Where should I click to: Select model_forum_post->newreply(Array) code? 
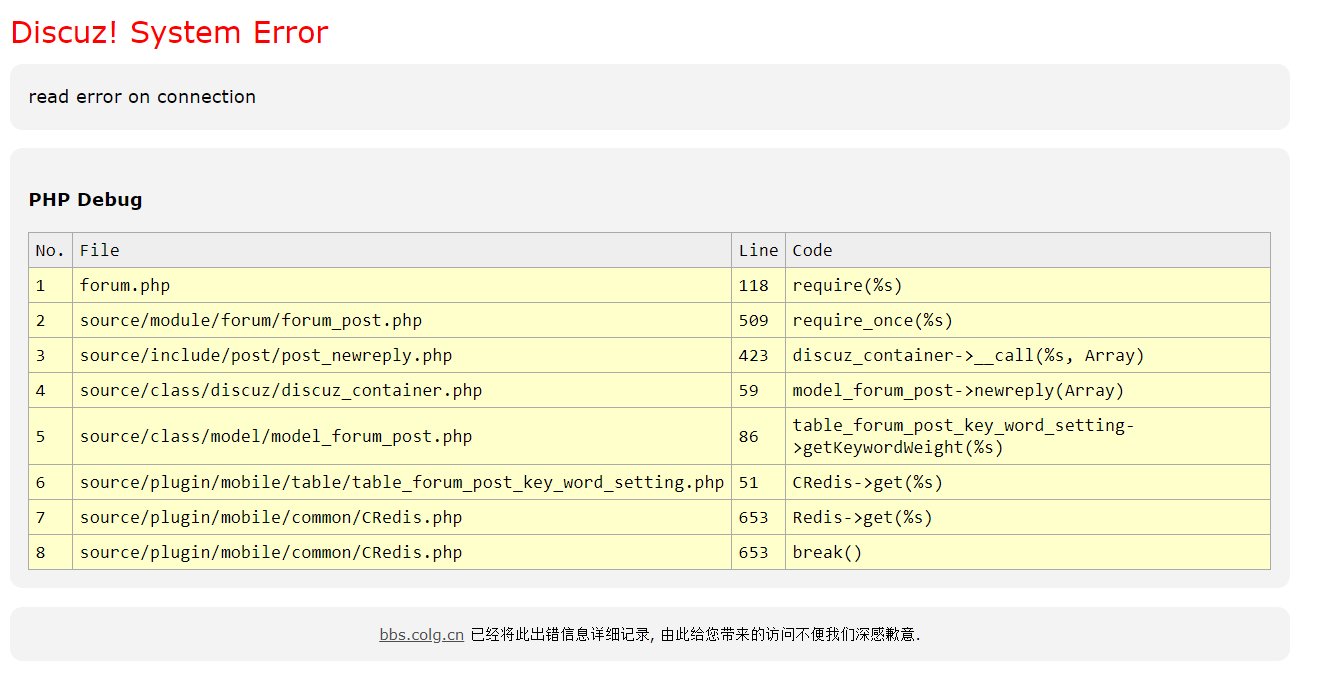click(x=1028, y=390)
